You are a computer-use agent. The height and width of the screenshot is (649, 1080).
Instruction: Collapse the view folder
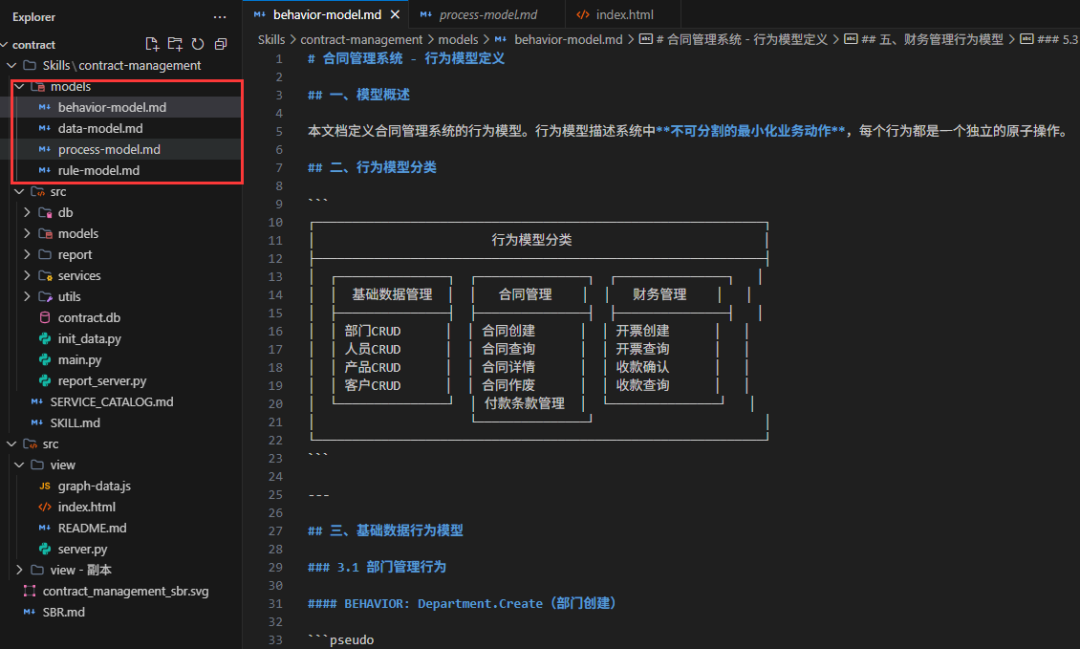point(19,465)
